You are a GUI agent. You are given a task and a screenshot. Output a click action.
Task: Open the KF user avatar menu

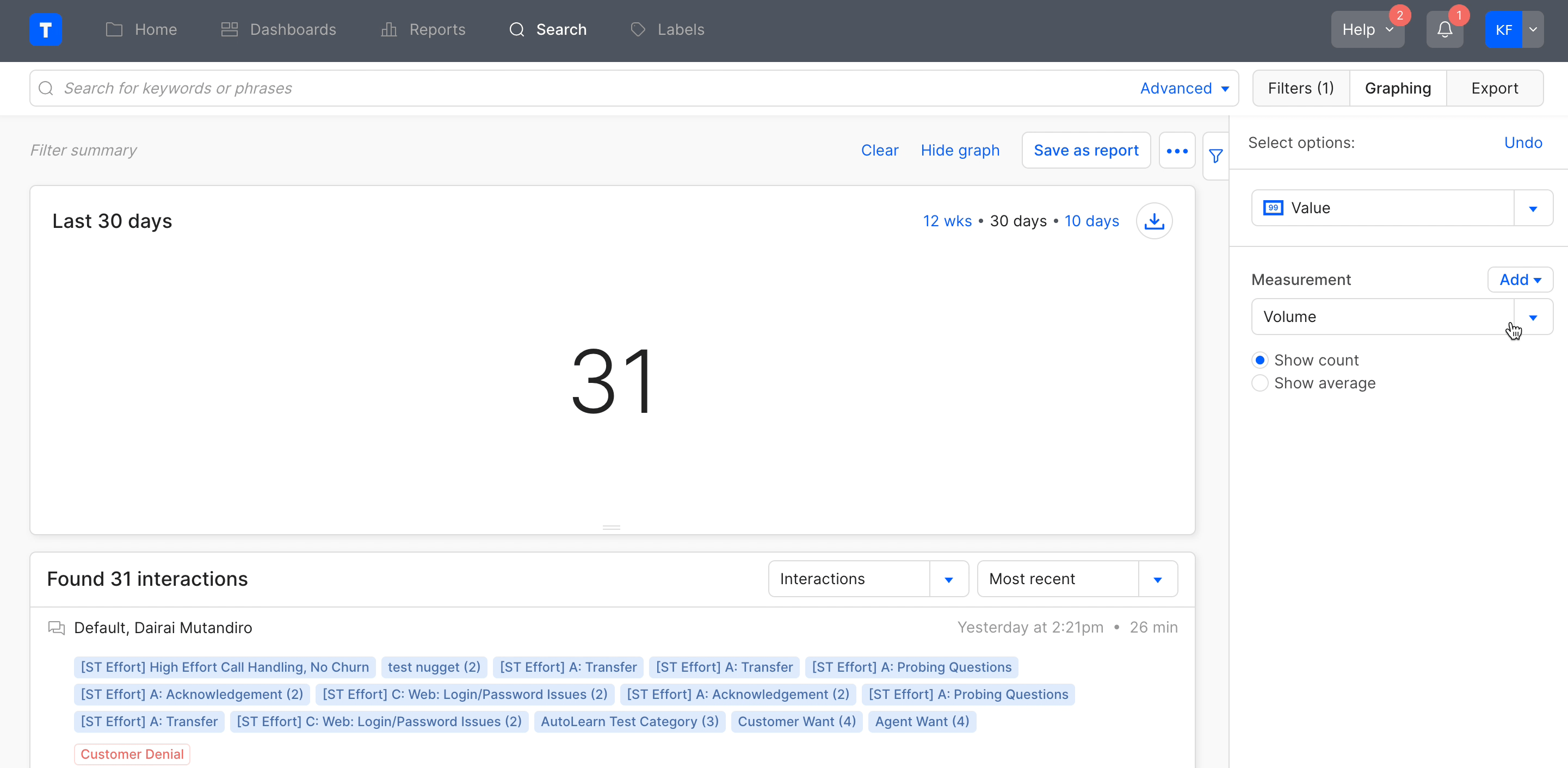coord(1503,29)
